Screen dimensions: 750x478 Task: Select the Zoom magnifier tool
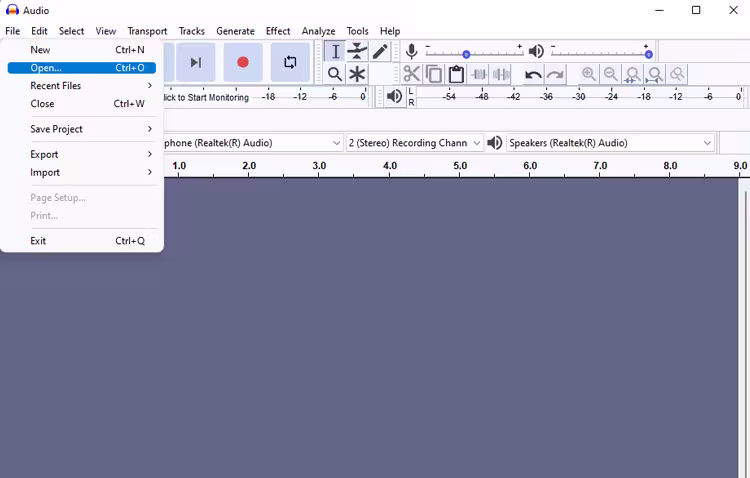click(x=335, y=74)
